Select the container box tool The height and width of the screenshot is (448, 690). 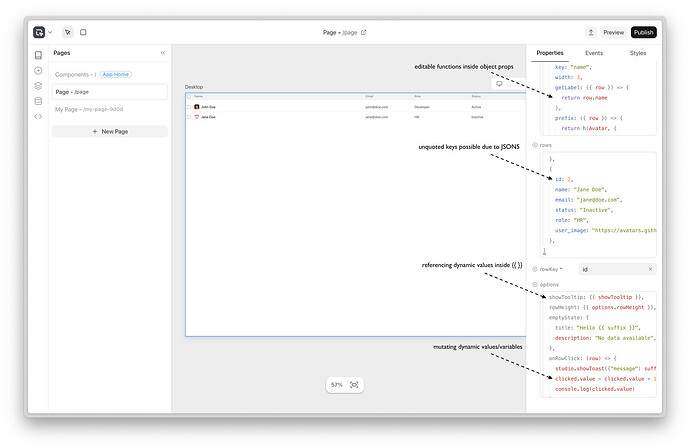[x=83, y=32]
